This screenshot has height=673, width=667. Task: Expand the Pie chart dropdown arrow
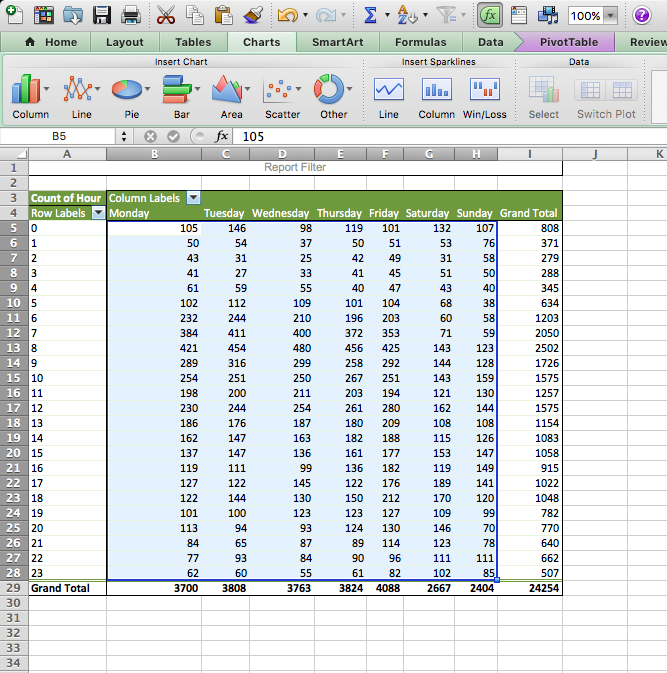tap(148, 89)
